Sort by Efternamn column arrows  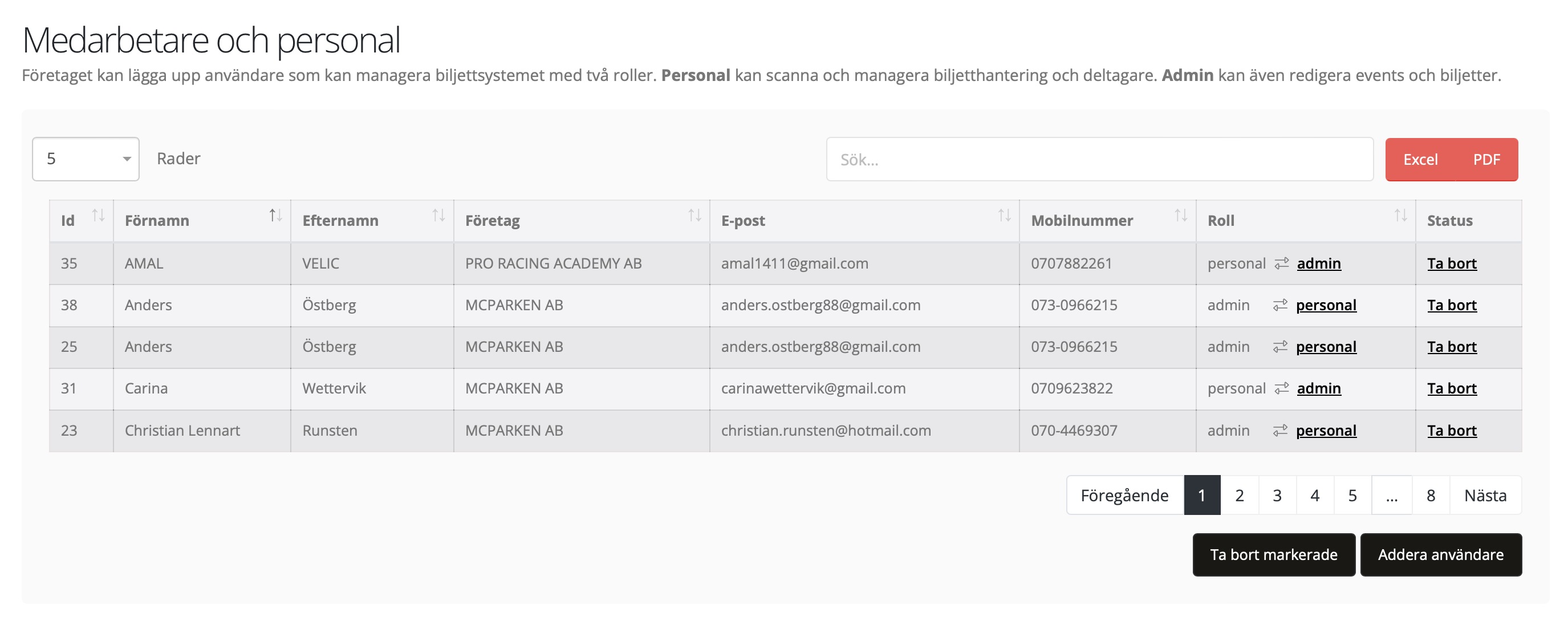click(438, 216)
